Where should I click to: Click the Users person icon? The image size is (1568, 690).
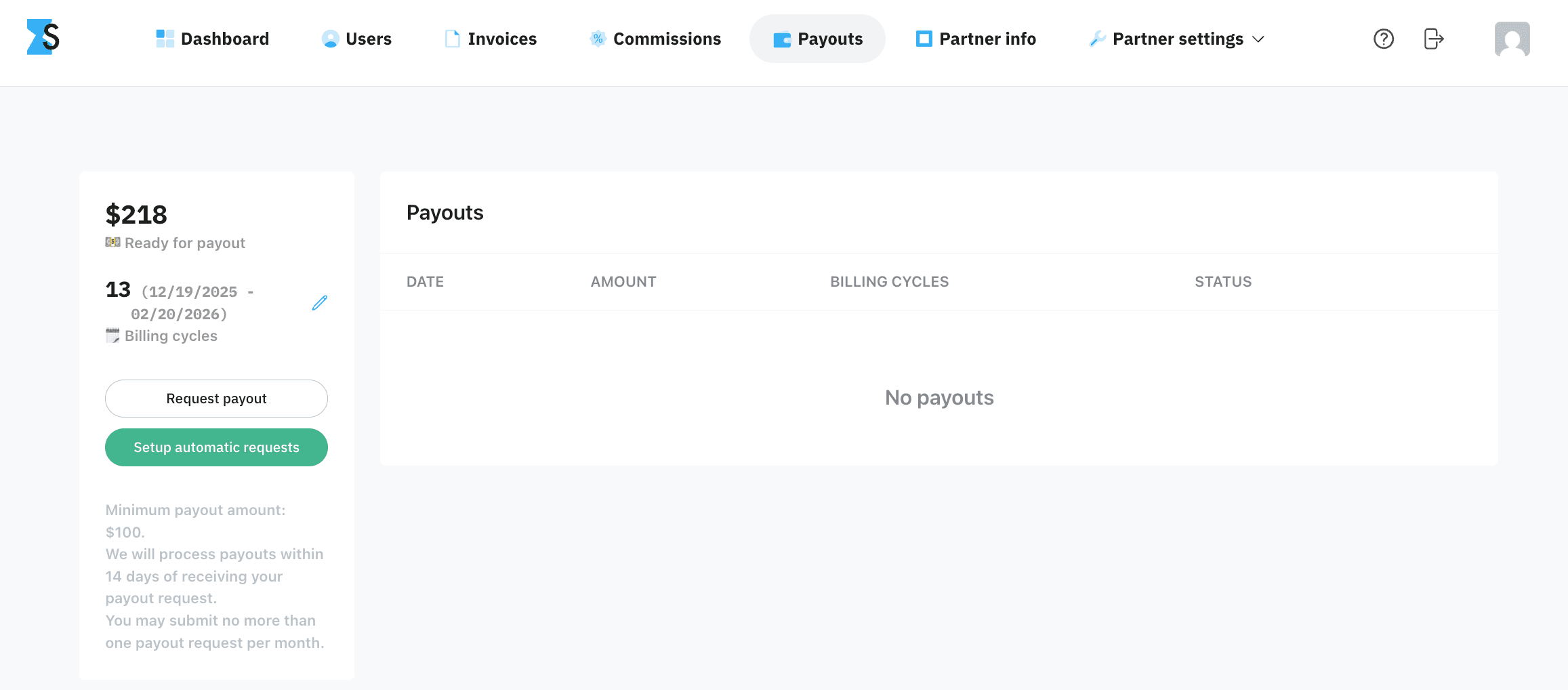[330, 39]
